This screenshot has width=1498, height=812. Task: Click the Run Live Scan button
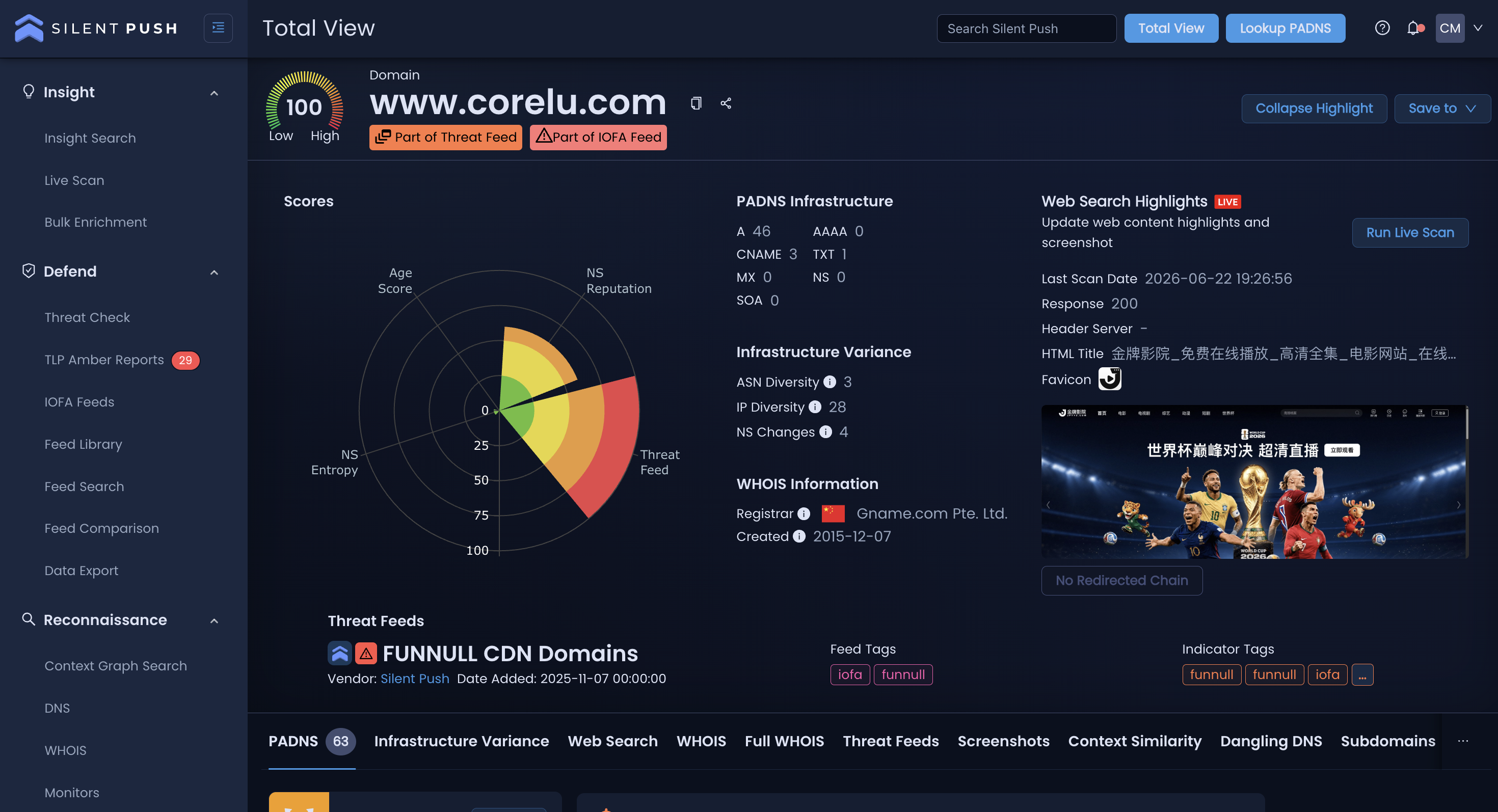tap(1410, 232)
